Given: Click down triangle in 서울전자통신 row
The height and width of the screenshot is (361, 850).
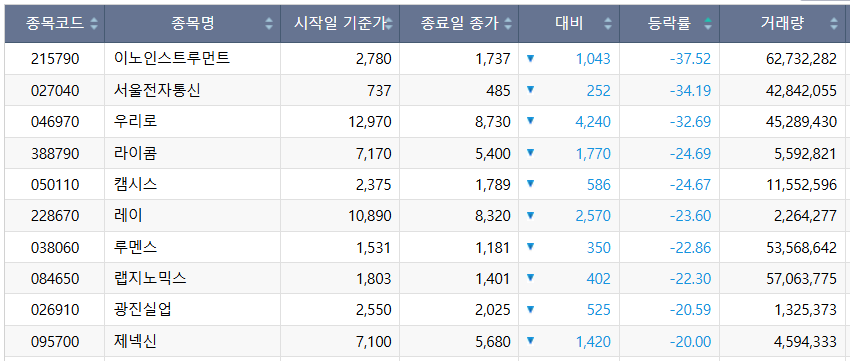Looking at the screenshot, I should click(x=530, y=89).
